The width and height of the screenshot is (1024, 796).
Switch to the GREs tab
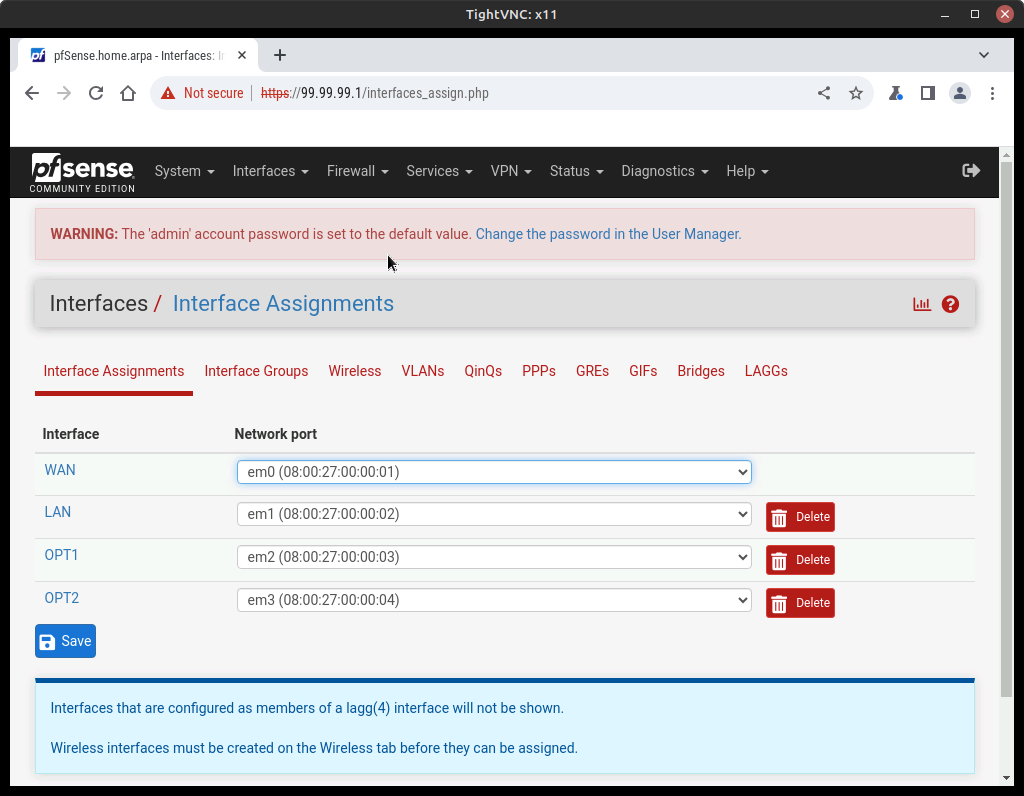(592, 372)
